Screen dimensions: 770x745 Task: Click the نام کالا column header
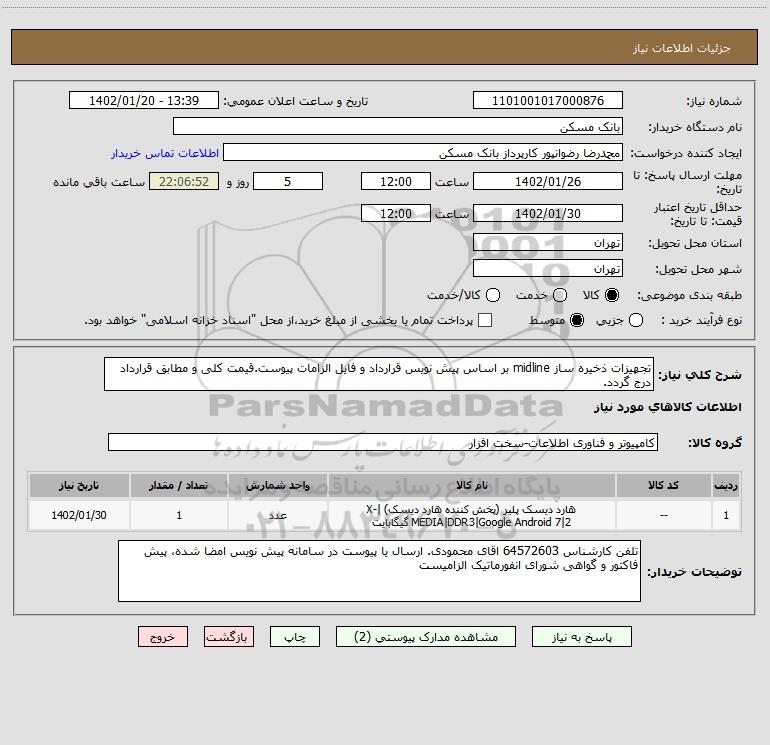click(x=471, y=485)
